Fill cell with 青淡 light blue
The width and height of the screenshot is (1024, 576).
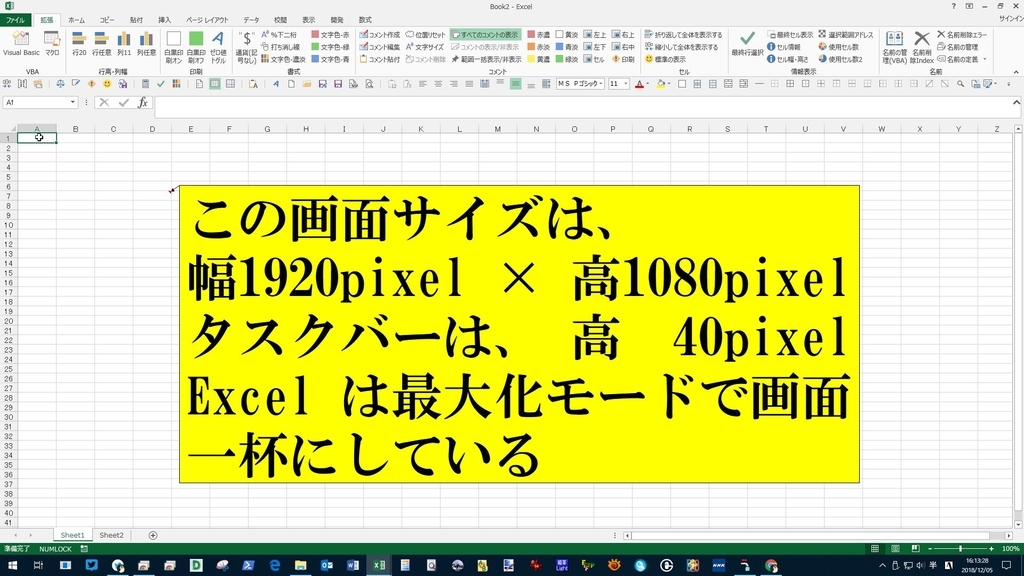(567, 47)
